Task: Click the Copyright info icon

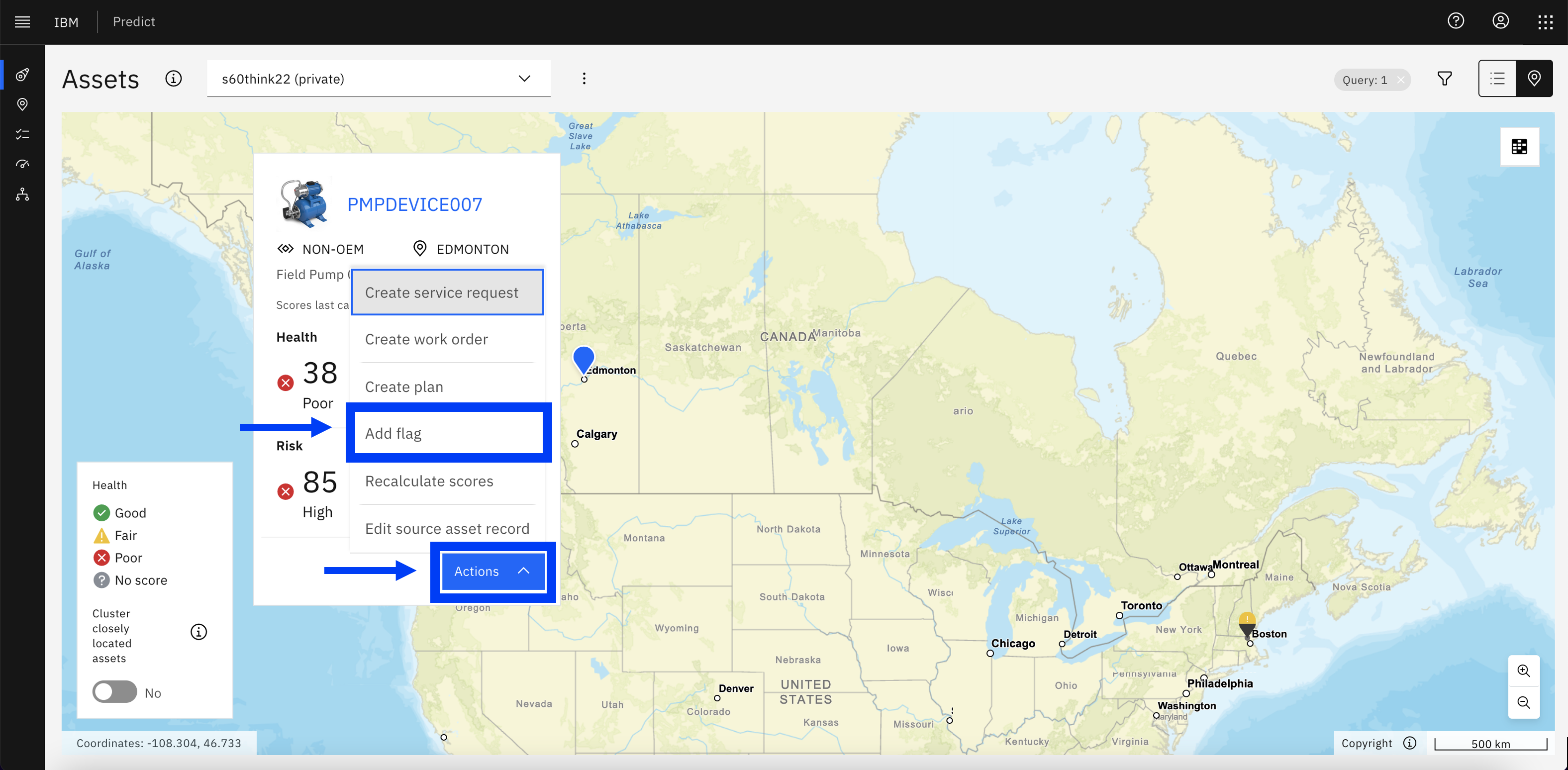Action: coord(1410,743)
